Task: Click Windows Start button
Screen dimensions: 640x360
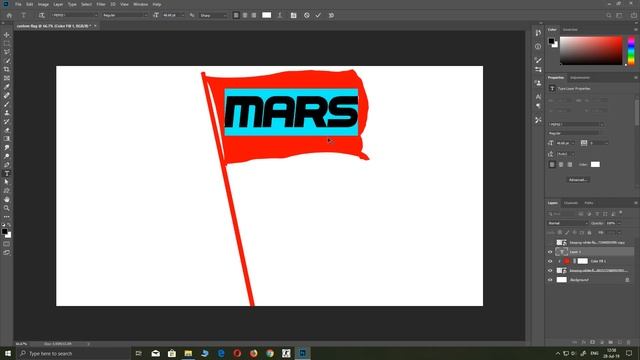Action: coord(8,353)
